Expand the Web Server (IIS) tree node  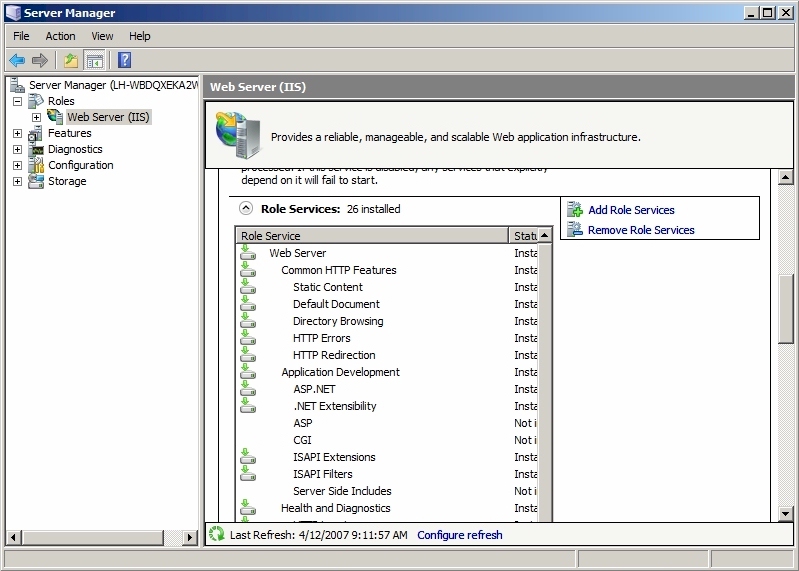[x=36, y=117]
